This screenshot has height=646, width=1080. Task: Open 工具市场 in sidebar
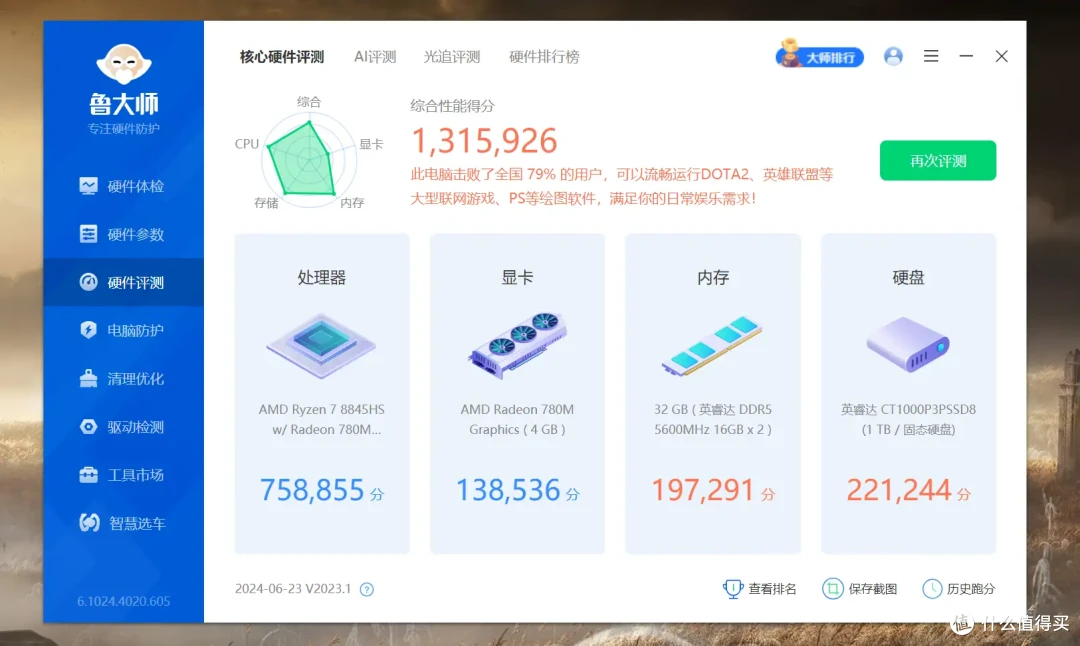[123, 475]
